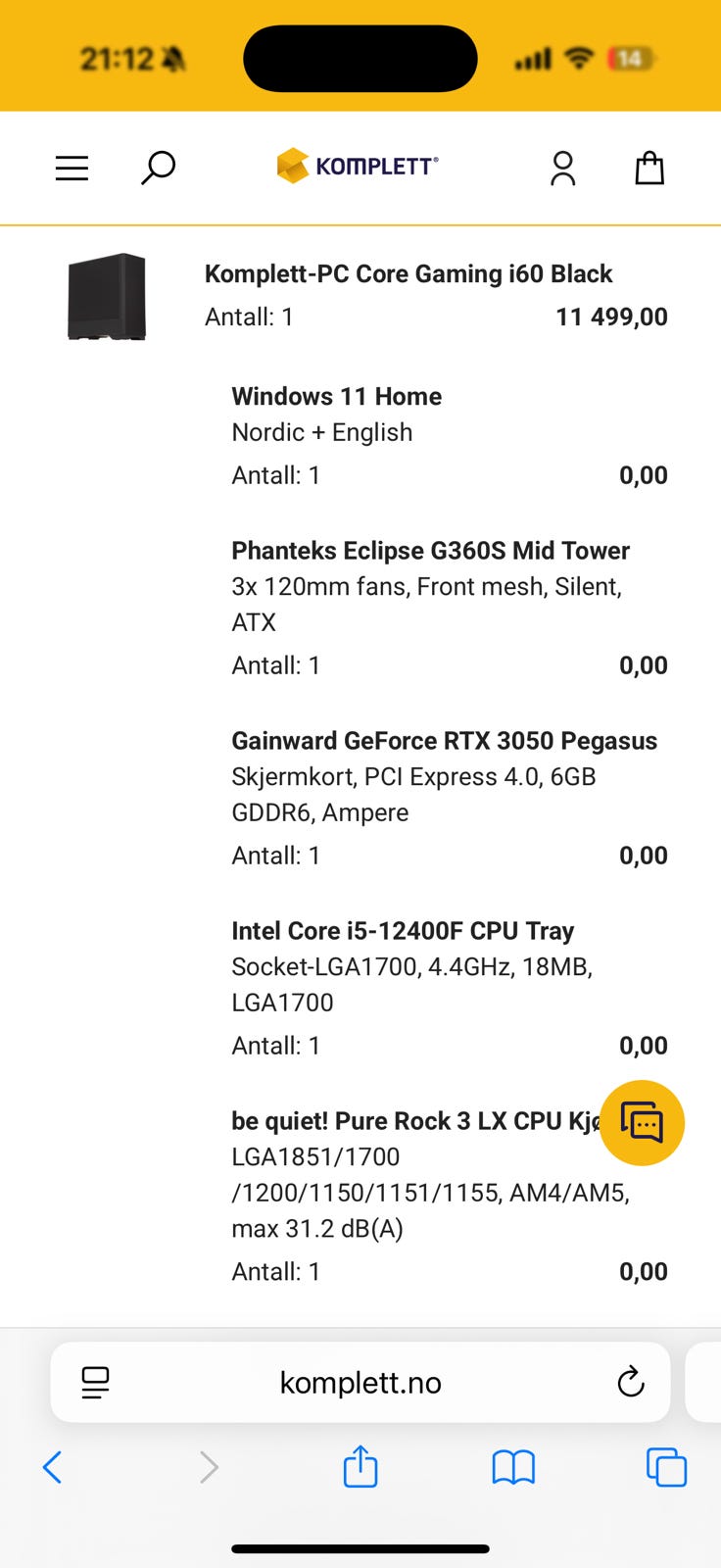Open Safari bookmarks book icon
Viewport: 721px width, 1568px height.
tap(513, 1467)
